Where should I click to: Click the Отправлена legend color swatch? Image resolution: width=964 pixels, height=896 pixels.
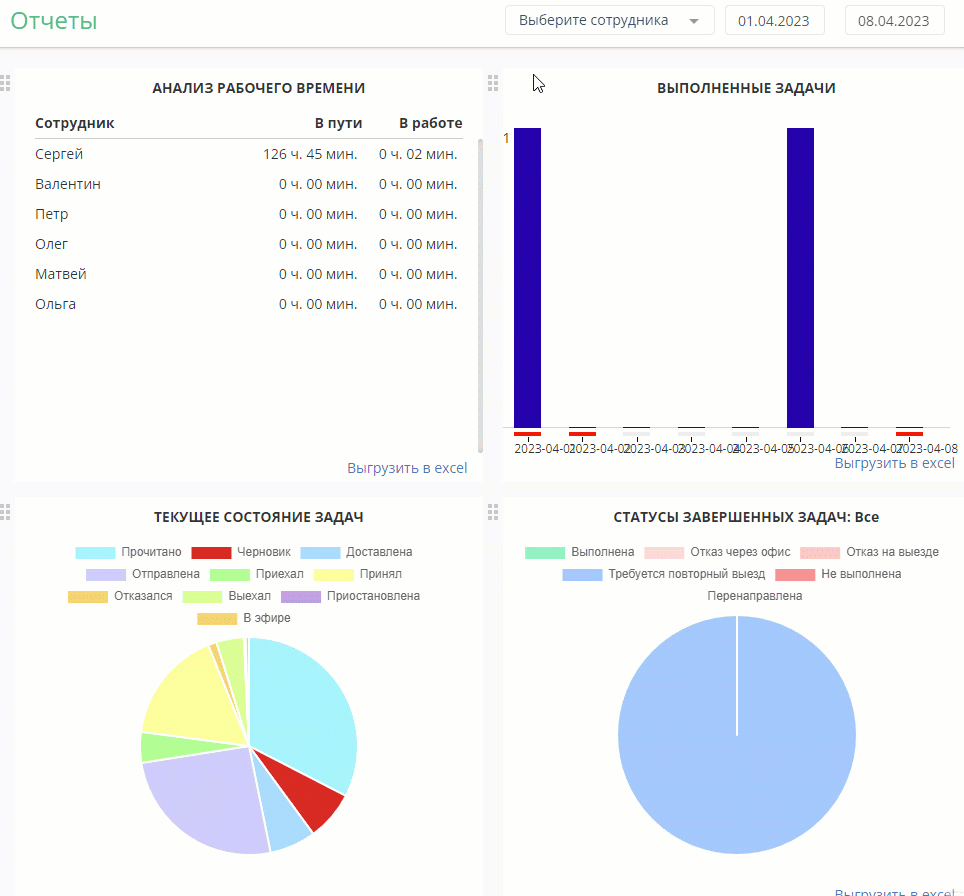(106, 574)
